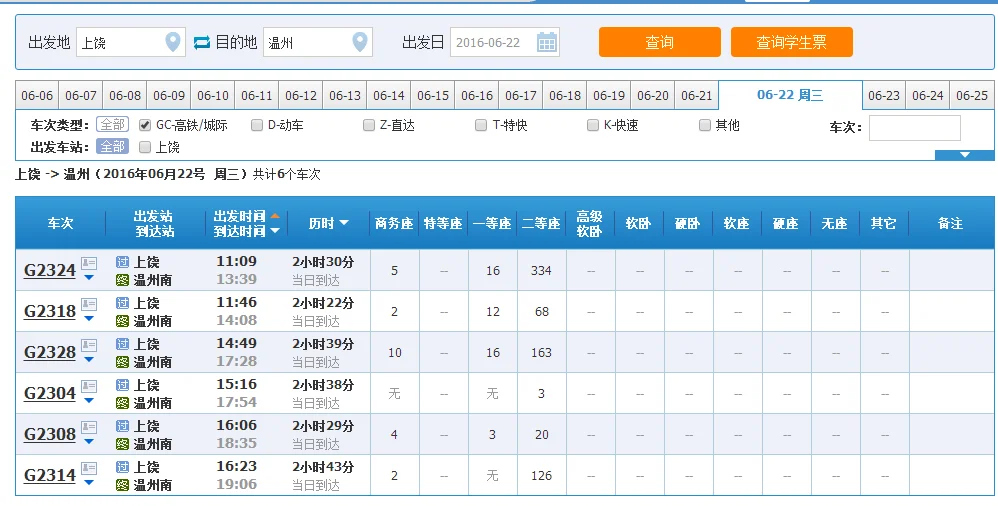The height and width of the screenshot is (506, 998).
Task: Click the 过 pass-through icon in G2324 row
Action: pos(122,262)
